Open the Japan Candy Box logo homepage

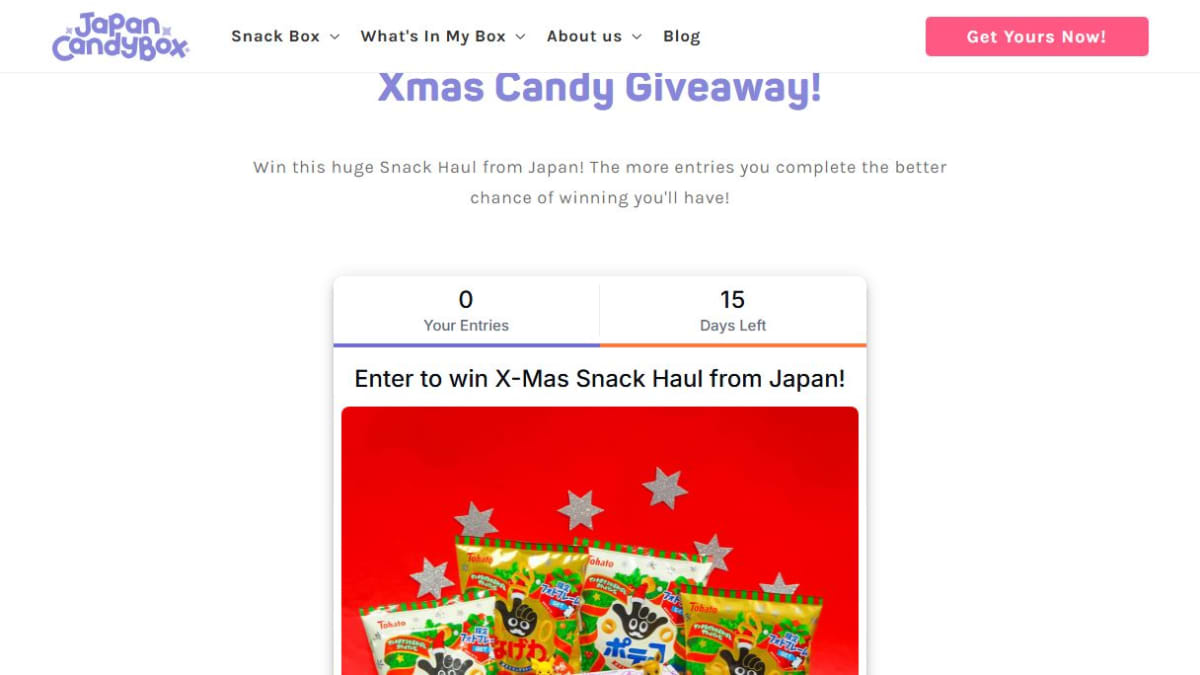tap(121, 37)
